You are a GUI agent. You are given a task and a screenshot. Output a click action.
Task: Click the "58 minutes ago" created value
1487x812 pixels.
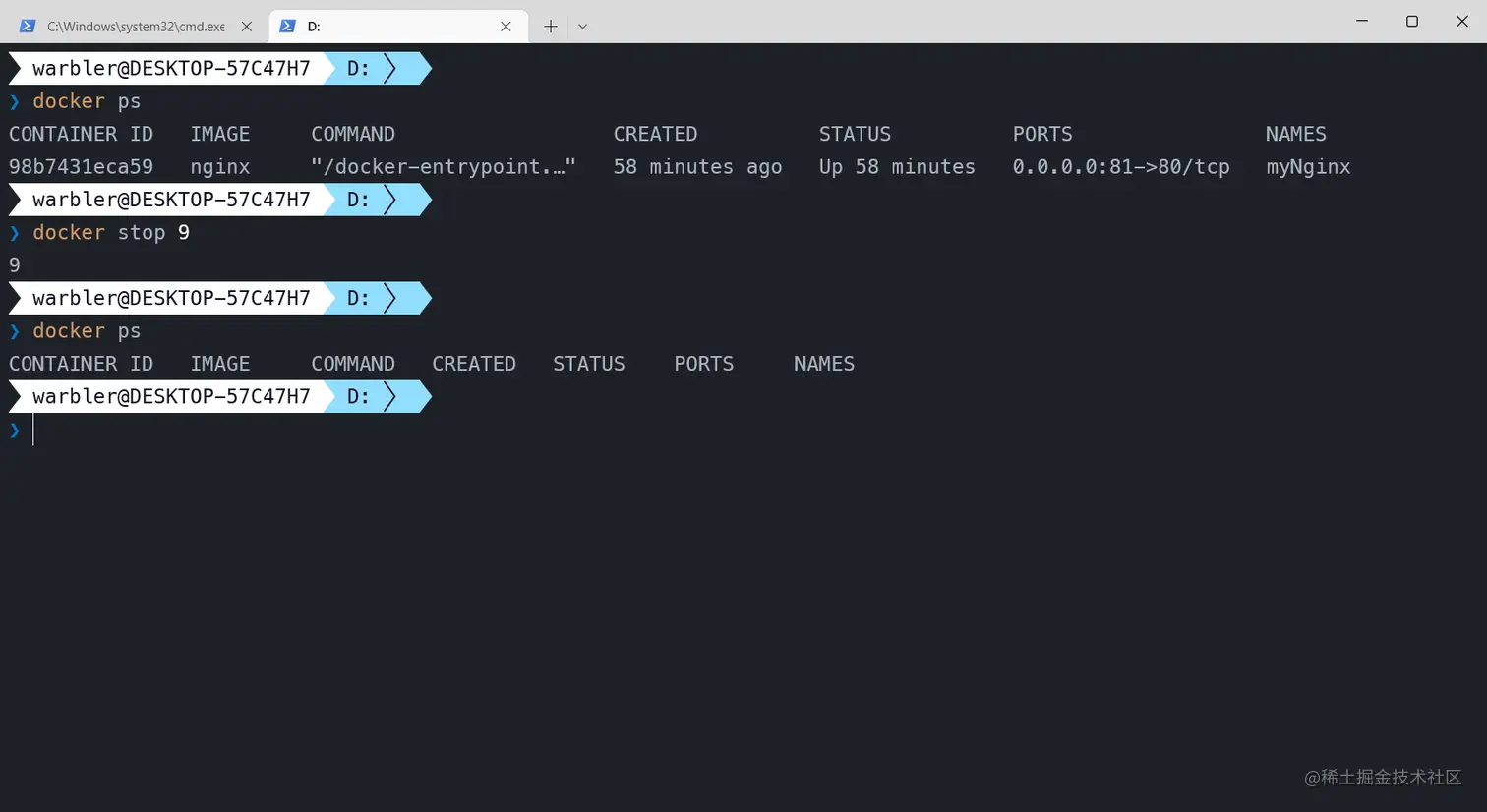pyautogui.click(x=697, y=167)
